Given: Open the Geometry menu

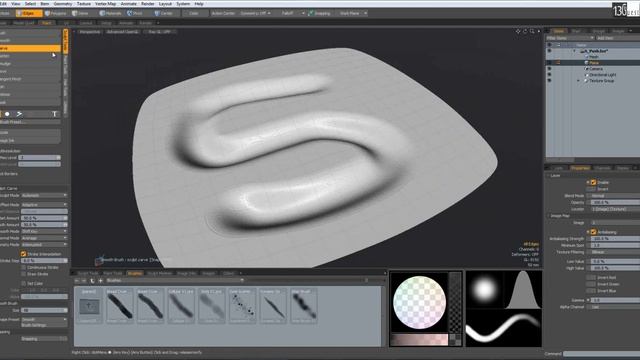Looking at the screenshot, I should point(63,4).
